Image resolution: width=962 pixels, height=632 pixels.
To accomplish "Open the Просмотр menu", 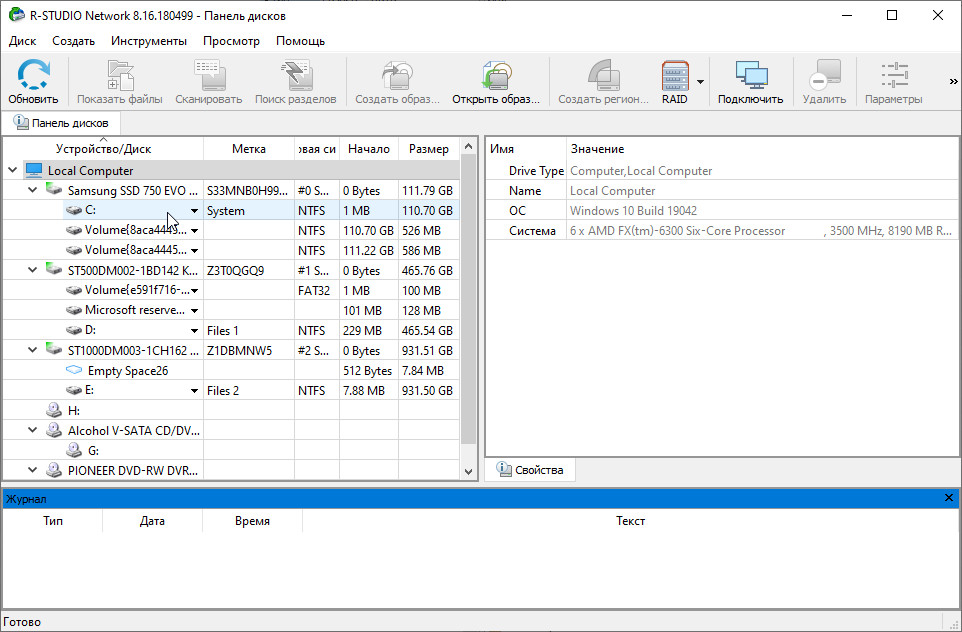I will pyautogui.click(x=231, y=41).
